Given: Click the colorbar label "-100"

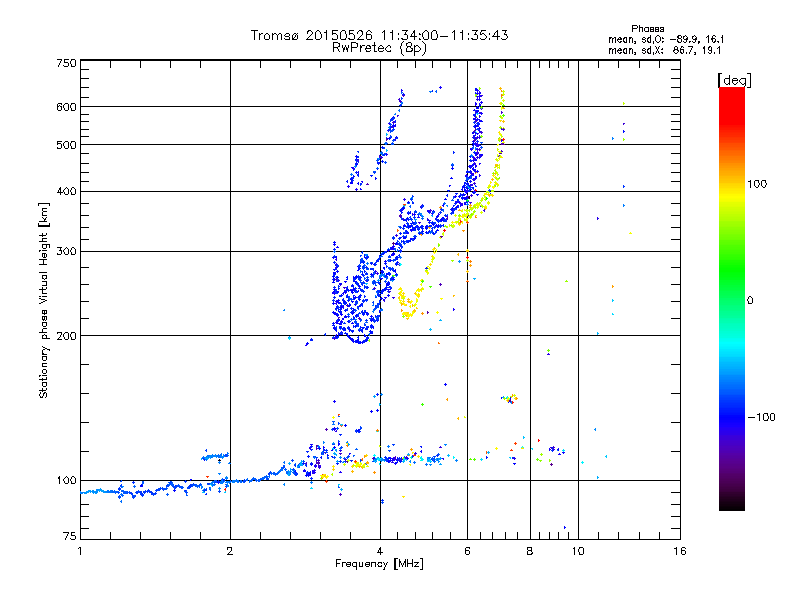Looking at the screenshot, I should [761, 417].
